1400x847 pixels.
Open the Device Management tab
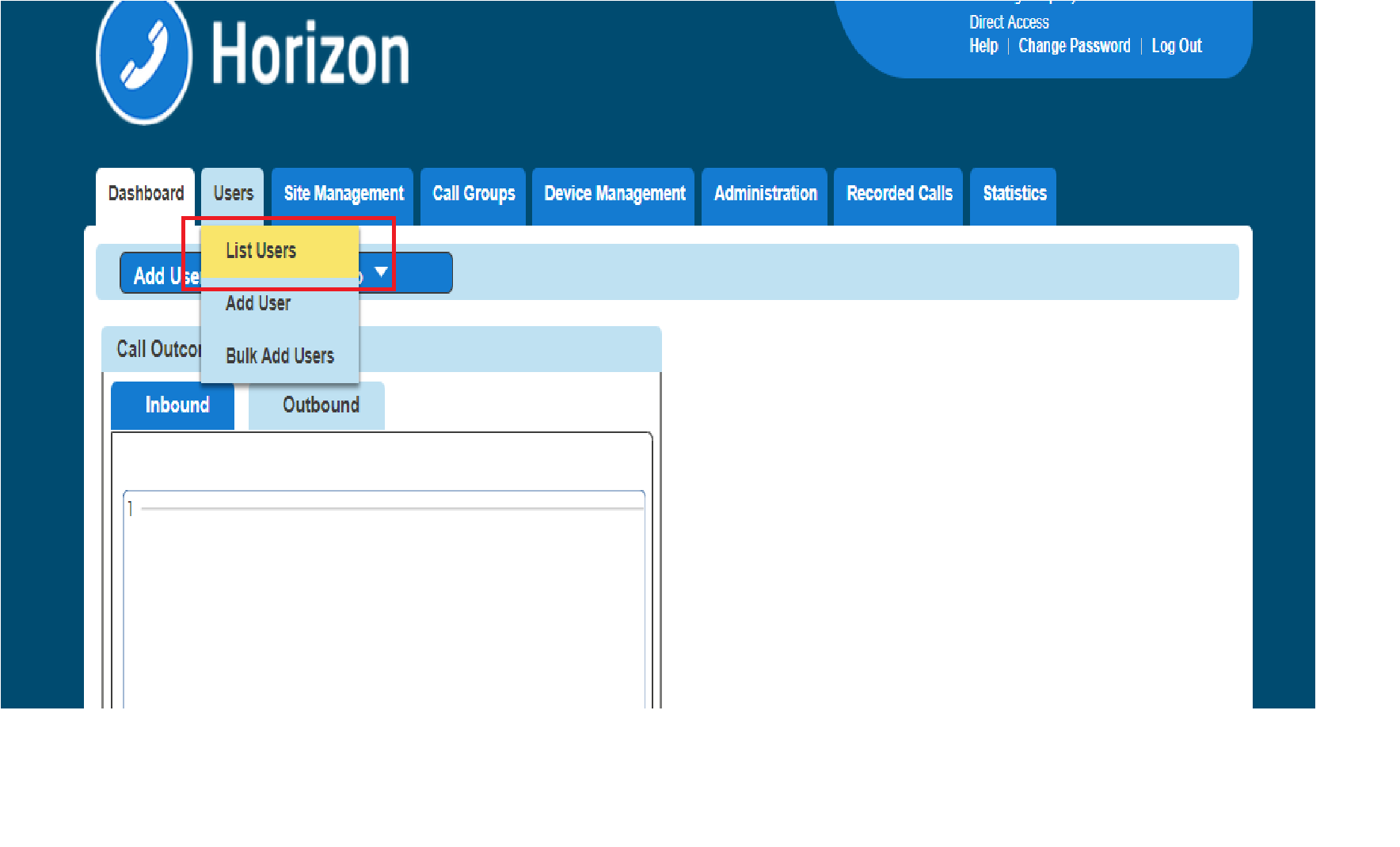[614, 195]
